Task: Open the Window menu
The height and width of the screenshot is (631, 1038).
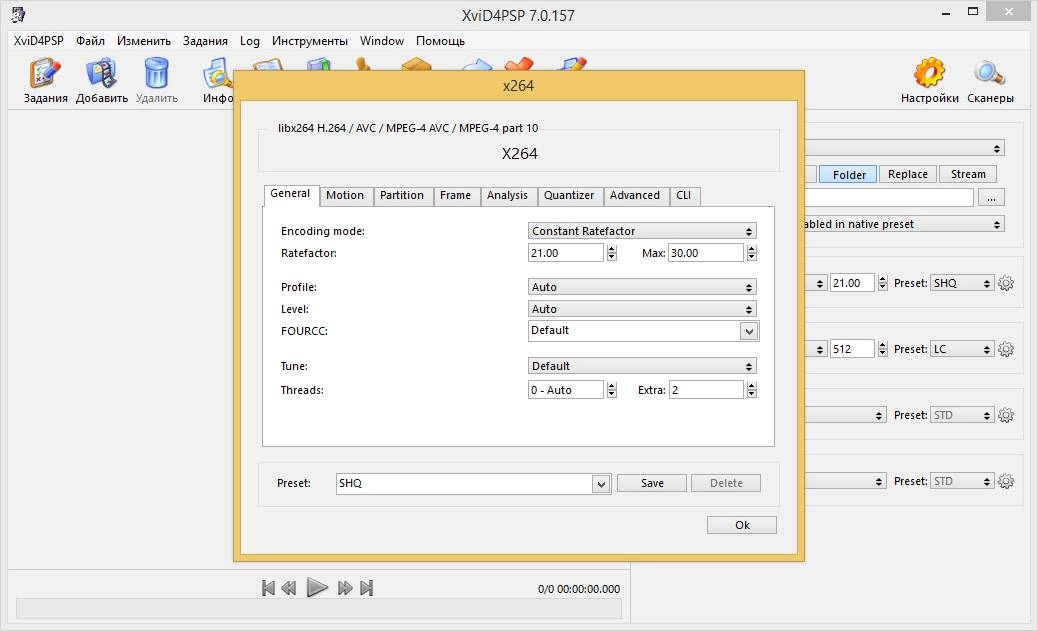Action: pyautogui.click(x=382, y=41)
